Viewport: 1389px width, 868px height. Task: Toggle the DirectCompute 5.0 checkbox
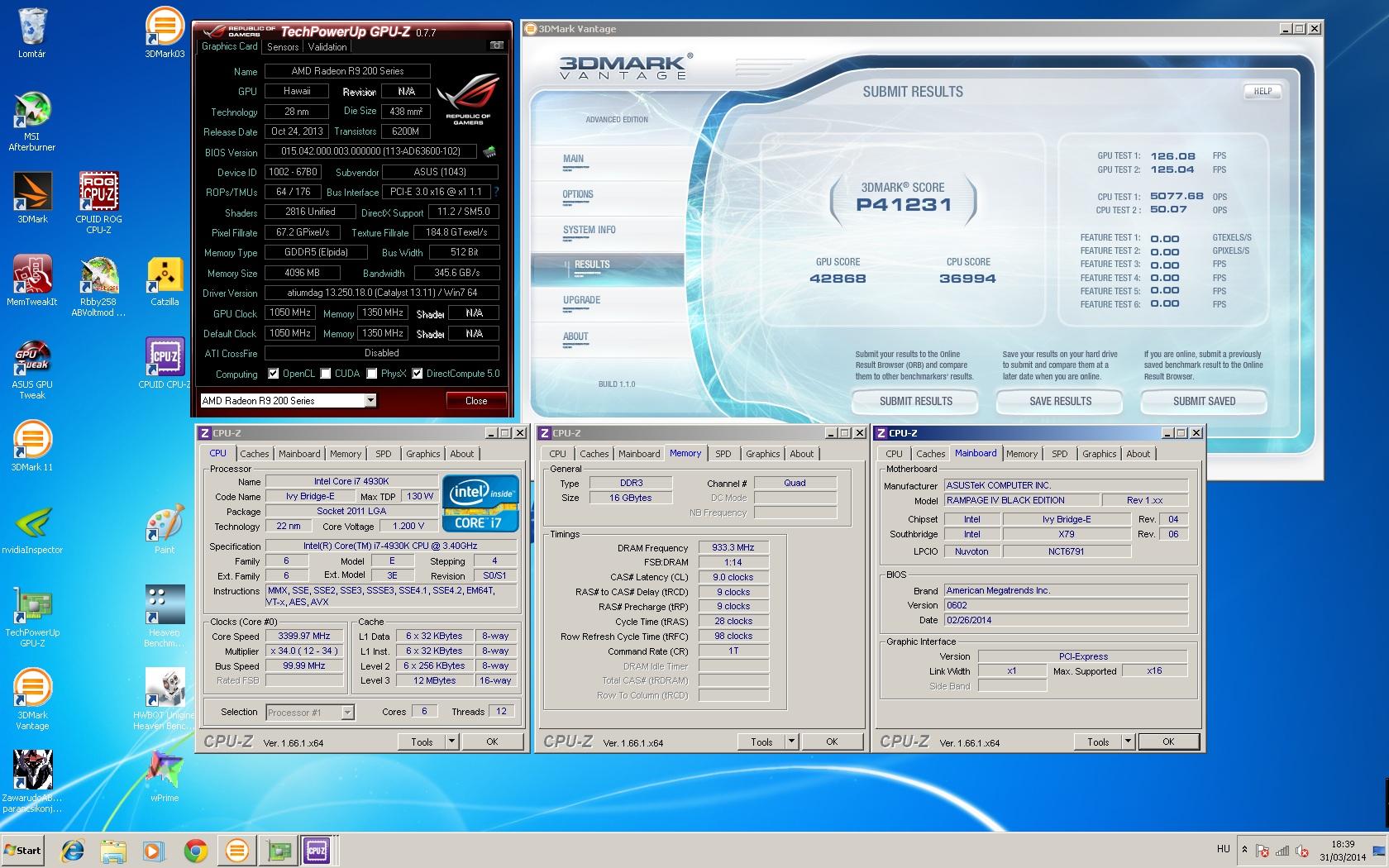click(x=418, y=374)
